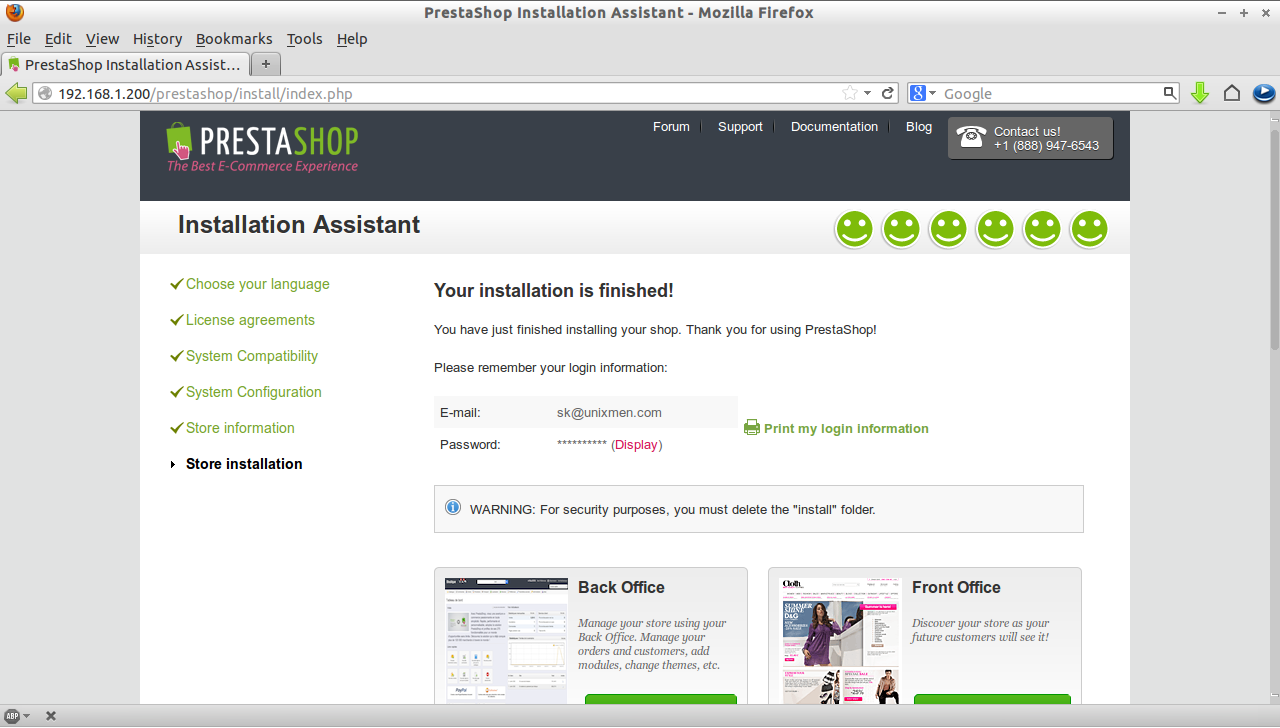
Task: Open the Adblock Plus dropdown arrow
Action: 26,716
